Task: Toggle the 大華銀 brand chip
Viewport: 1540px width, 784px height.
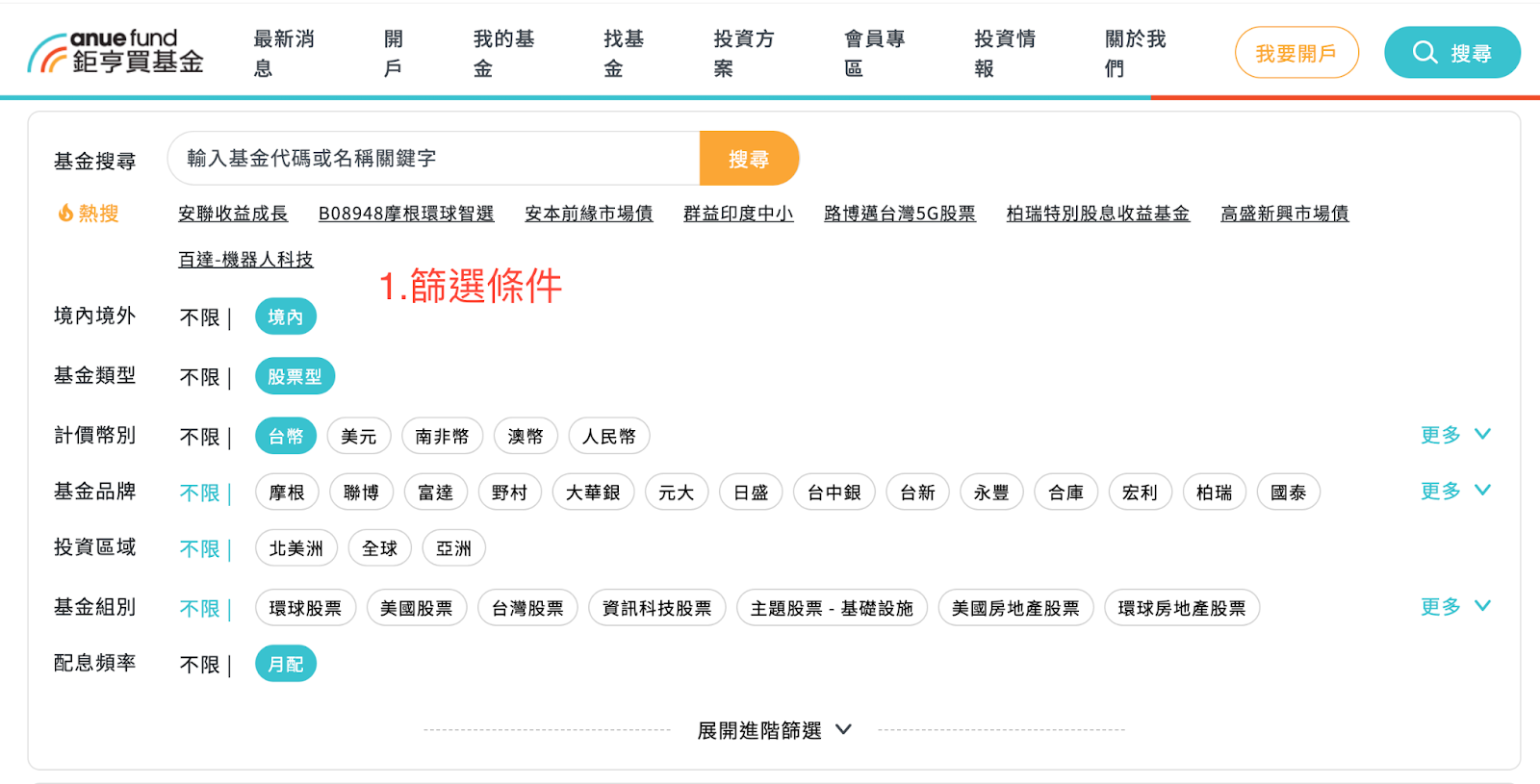Action: point(593,492)
